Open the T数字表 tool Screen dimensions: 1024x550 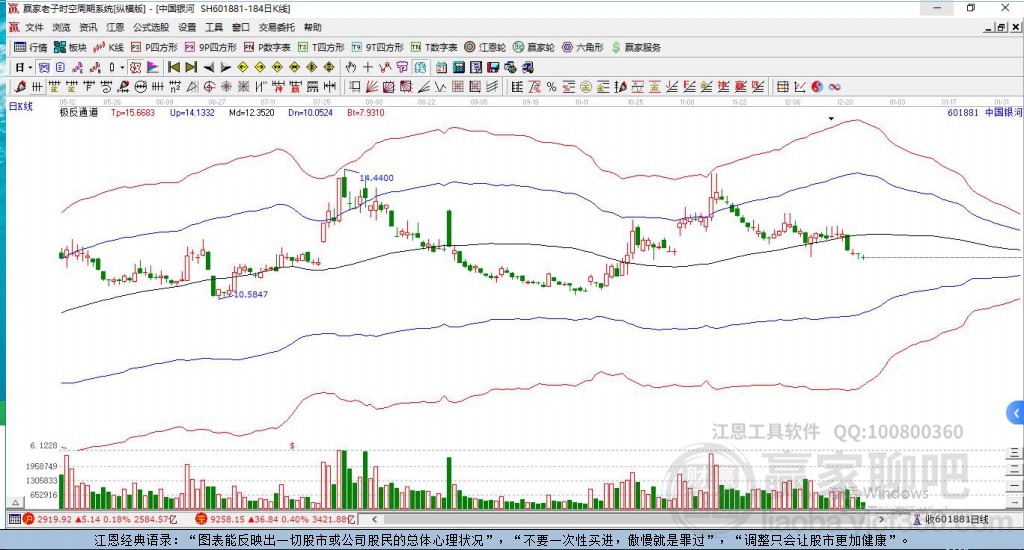click(x=434, y=47)
